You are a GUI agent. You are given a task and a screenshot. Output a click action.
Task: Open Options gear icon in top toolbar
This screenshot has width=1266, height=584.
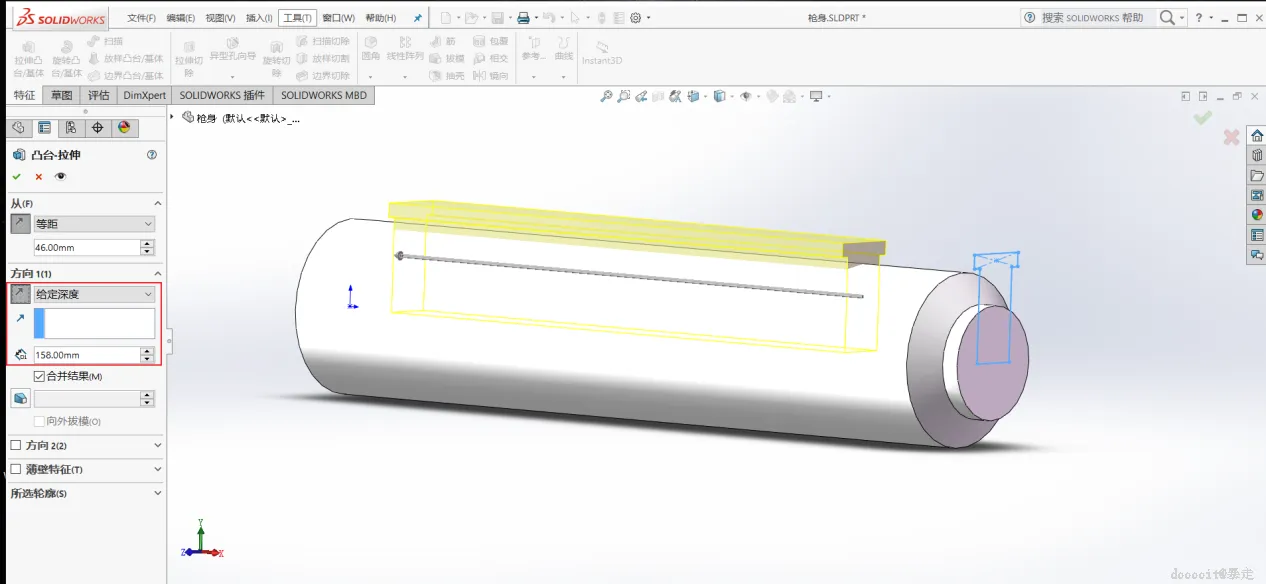[635, 18]
